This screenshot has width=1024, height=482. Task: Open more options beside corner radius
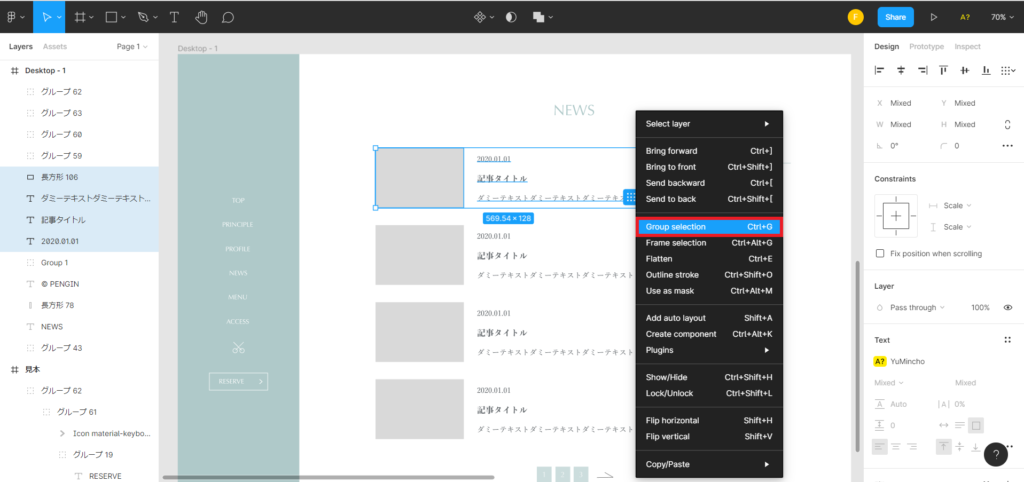click(x=1008, y=146)
